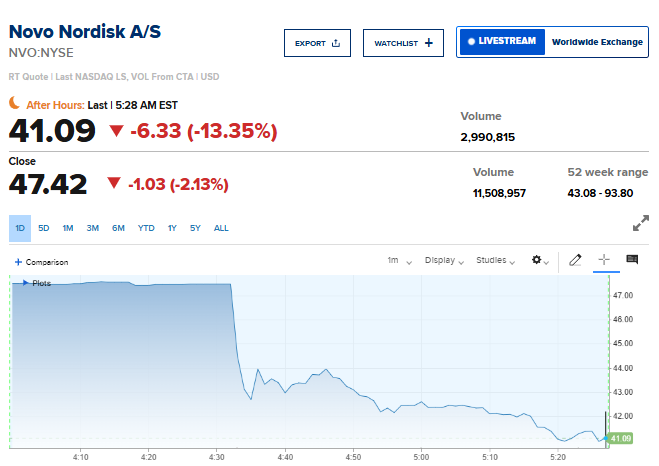The image size is (659, 466).
Task: Select the 1D time range tab
Action: click(x=21, y=228)
